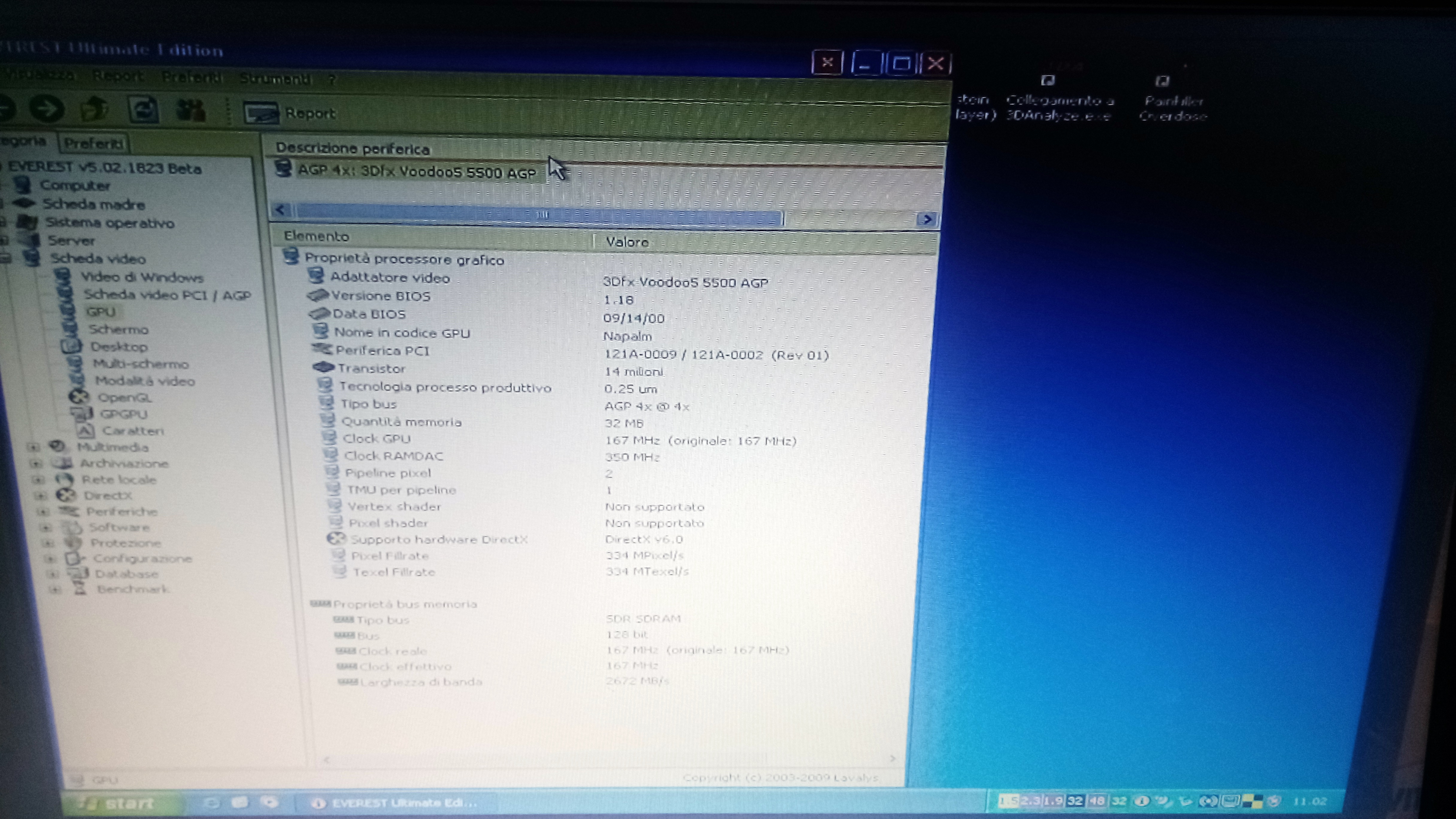Expand the Periferiche tree node
The height and width of the screenshot is (819, 1456).
click(x=43, y=512)
